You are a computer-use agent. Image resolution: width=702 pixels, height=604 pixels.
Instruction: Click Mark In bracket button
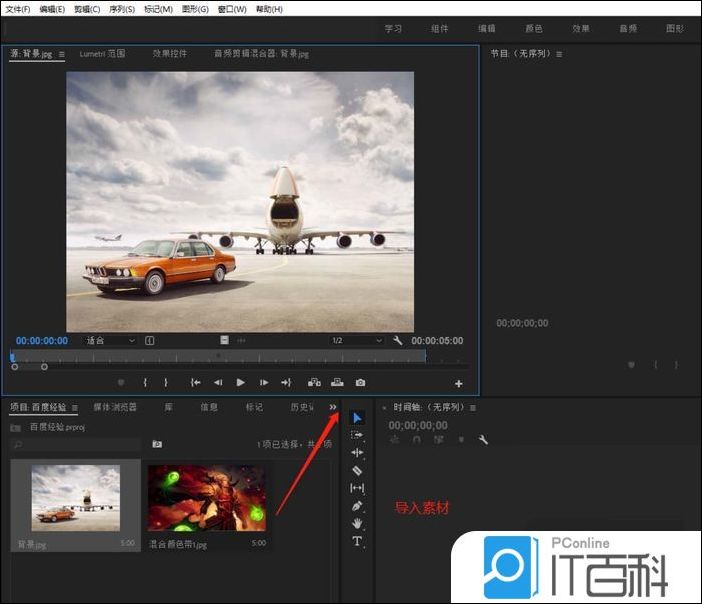(145, 382)
